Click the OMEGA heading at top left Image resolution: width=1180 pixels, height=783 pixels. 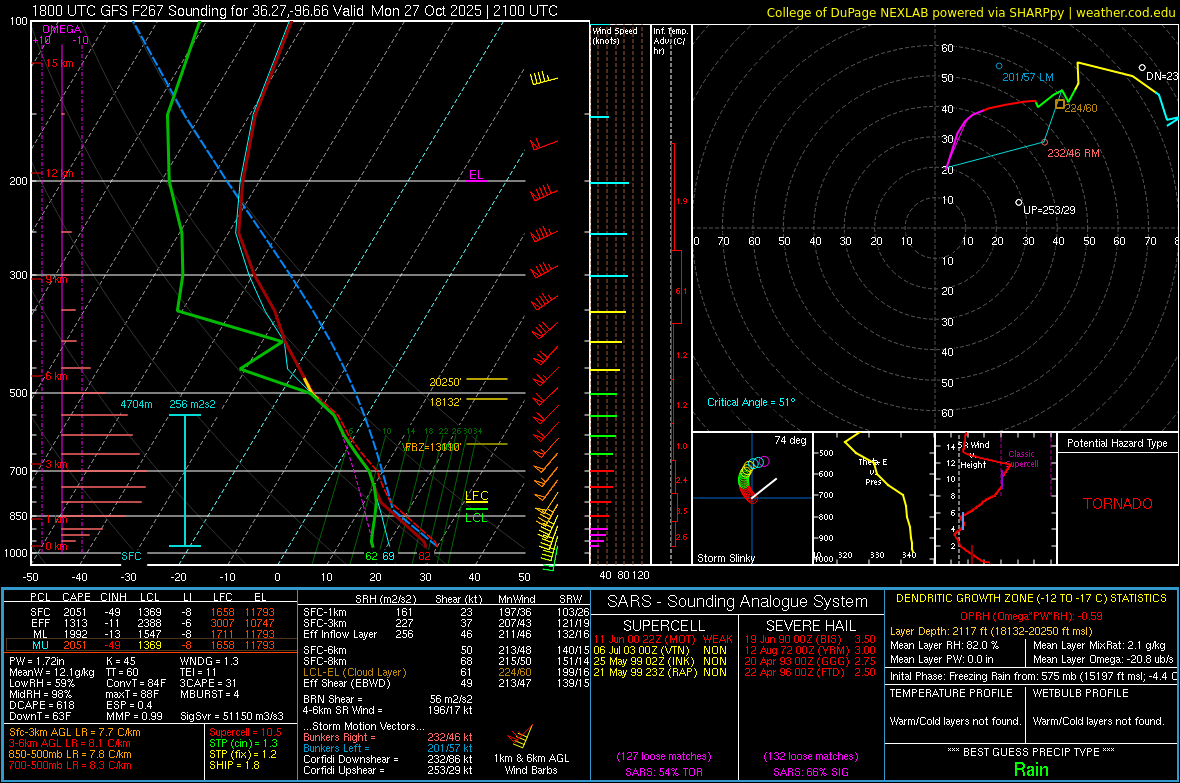[62, 29]
